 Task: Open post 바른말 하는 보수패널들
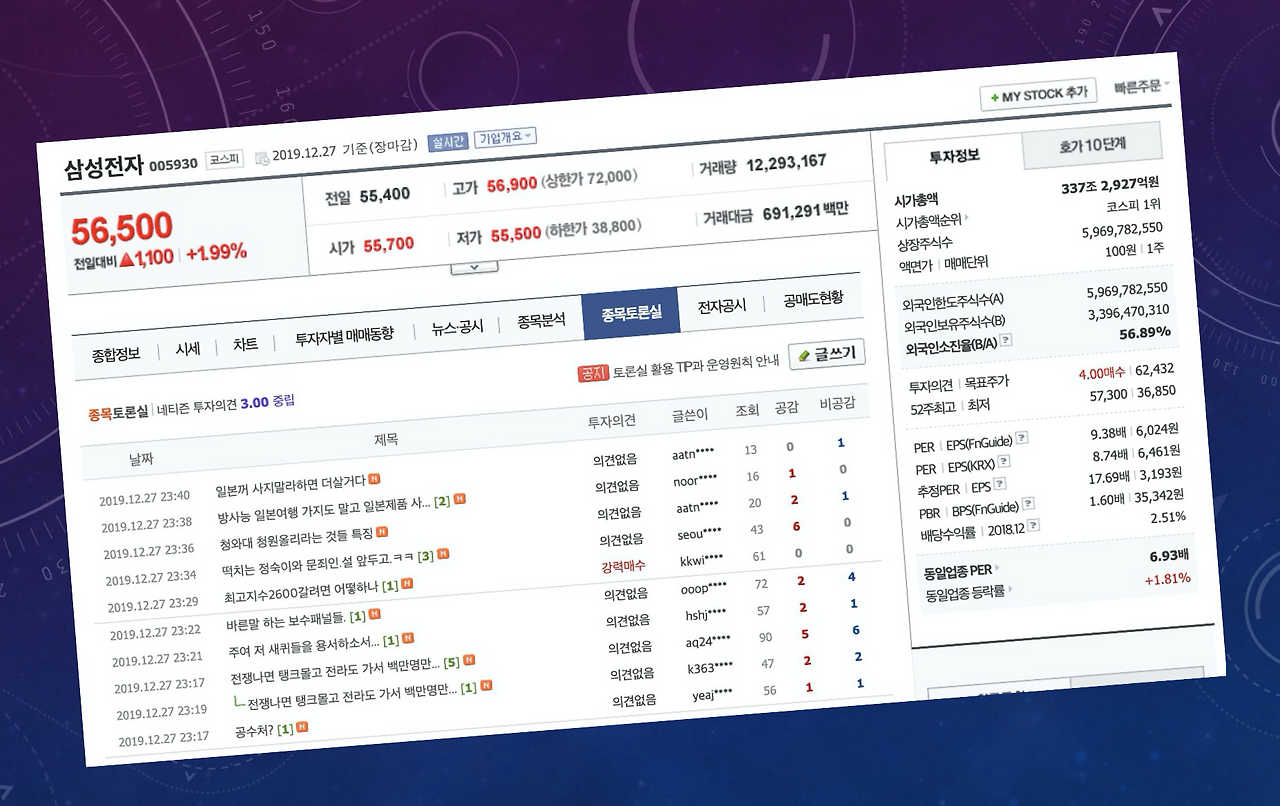click(x=285, y=623)
